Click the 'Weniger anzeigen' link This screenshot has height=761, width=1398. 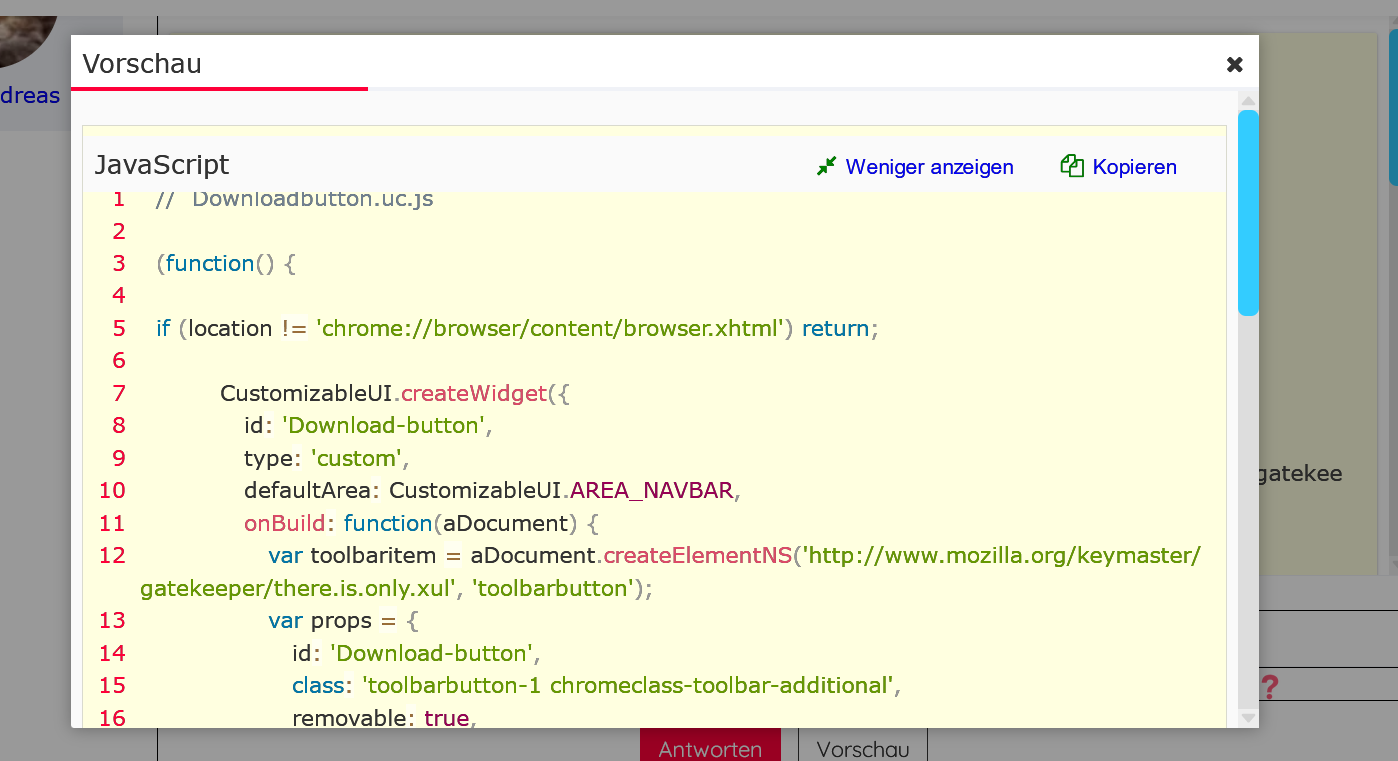pos(929,167)
